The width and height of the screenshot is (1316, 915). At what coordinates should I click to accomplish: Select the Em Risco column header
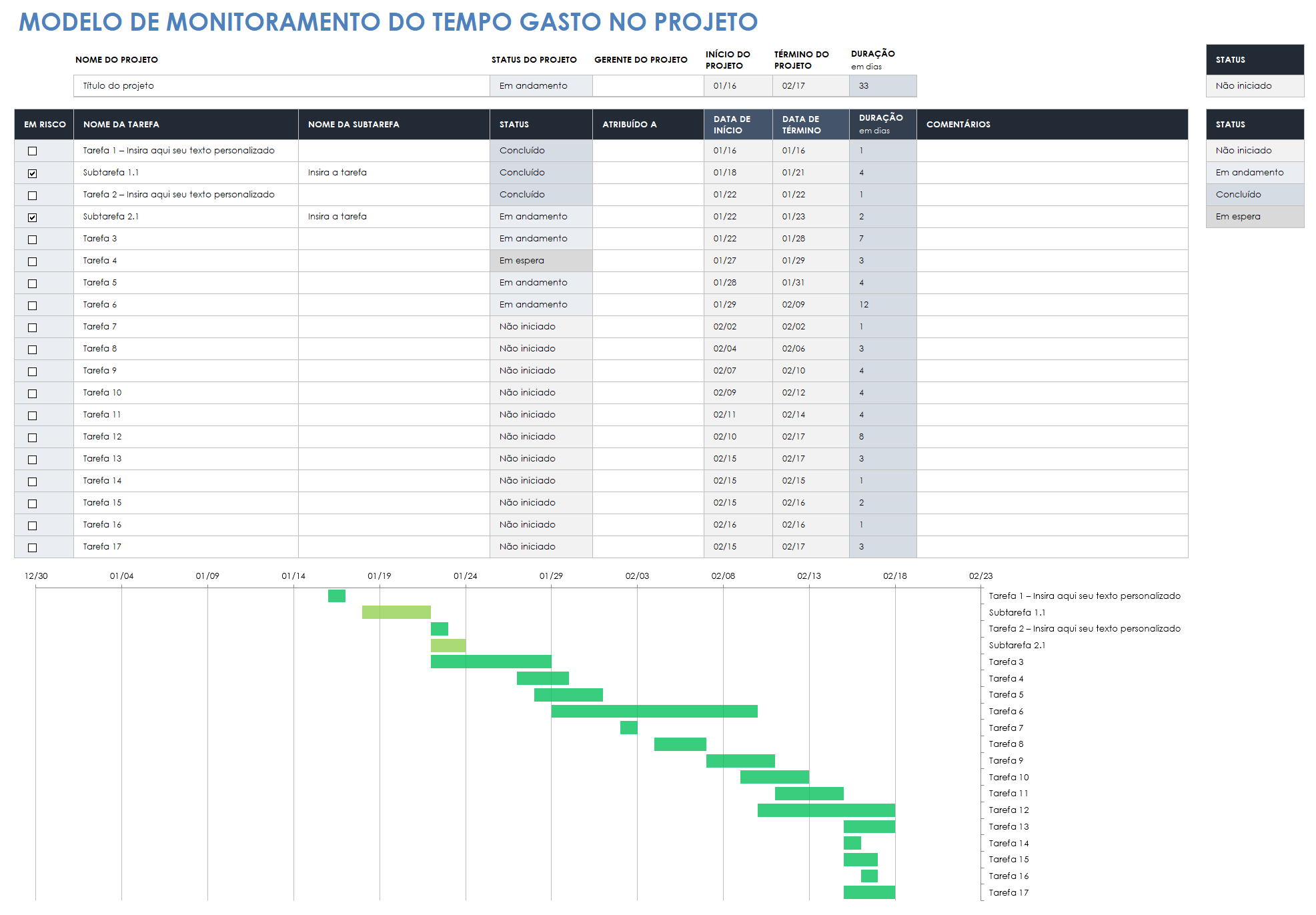pyautogui.click(x=44, y=124)
